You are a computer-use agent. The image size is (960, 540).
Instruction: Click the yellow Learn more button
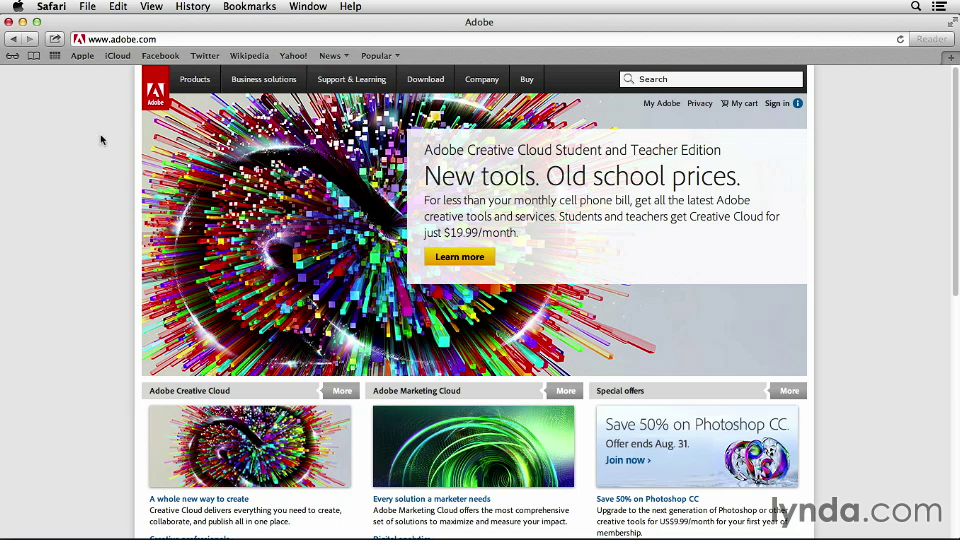pyautogui.click(x=460, y=257)
